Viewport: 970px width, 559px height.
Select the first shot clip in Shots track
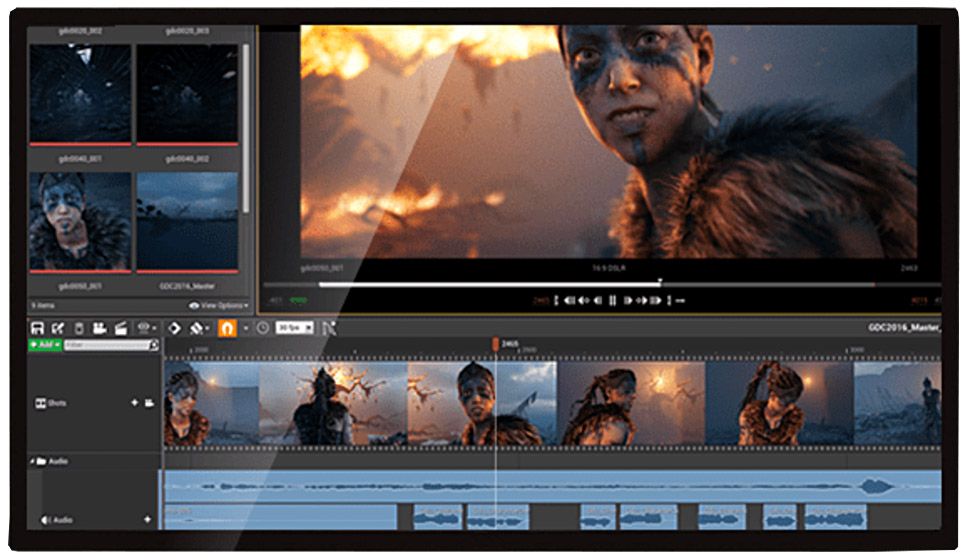pos(211,403)
